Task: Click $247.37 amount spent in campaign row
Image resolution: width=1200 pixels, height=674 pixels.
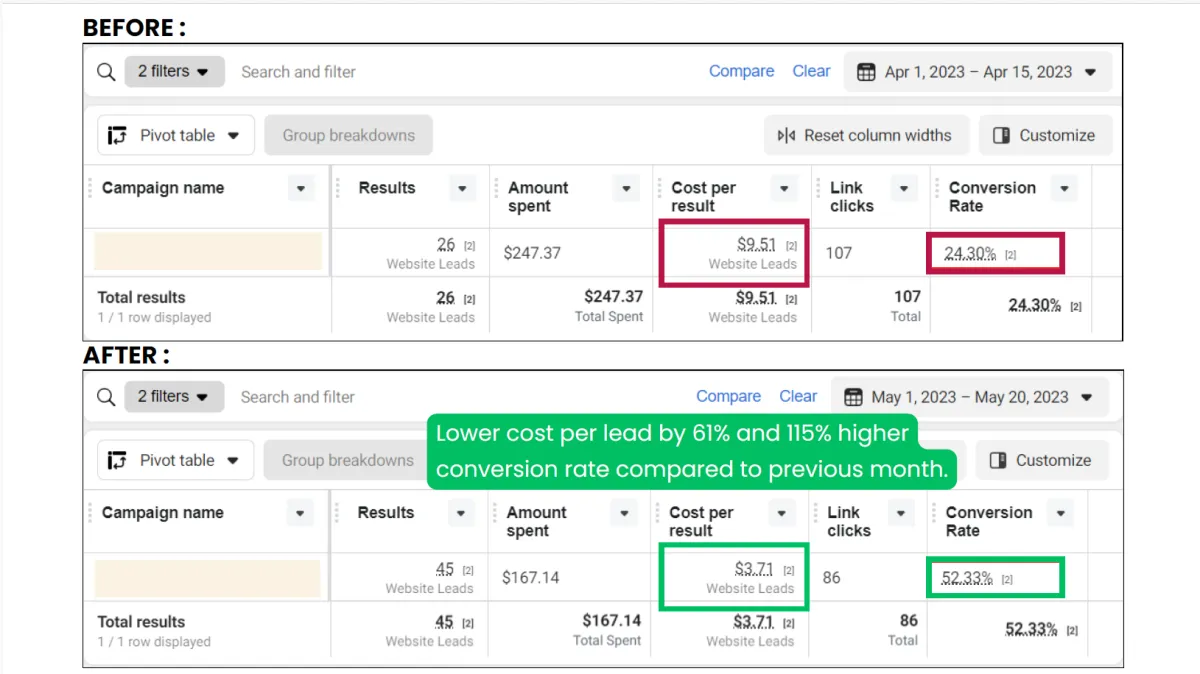Action: pos(532,253)
